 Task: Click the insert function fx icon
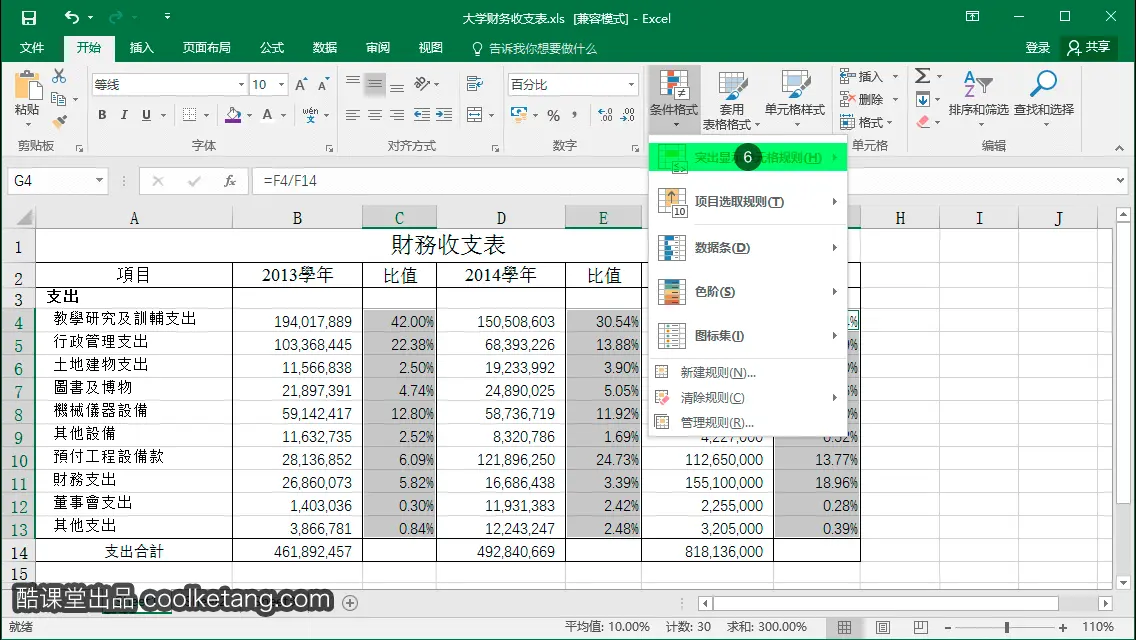(230, 180)
